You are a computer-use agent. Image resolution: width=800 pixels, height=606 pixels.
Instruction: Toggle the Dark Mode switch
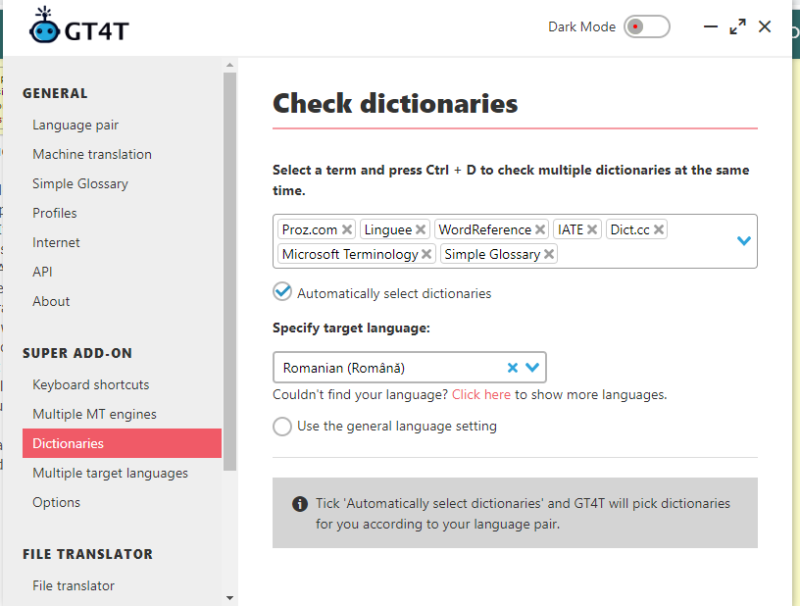point(646,27)
